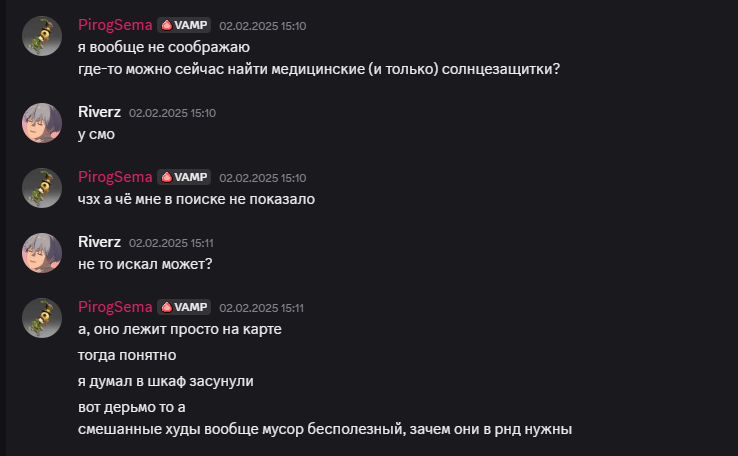The image size is (738, 456).
Task: Click Riverz's avatar next to "не то искал может?"
Action: [42, 253]
